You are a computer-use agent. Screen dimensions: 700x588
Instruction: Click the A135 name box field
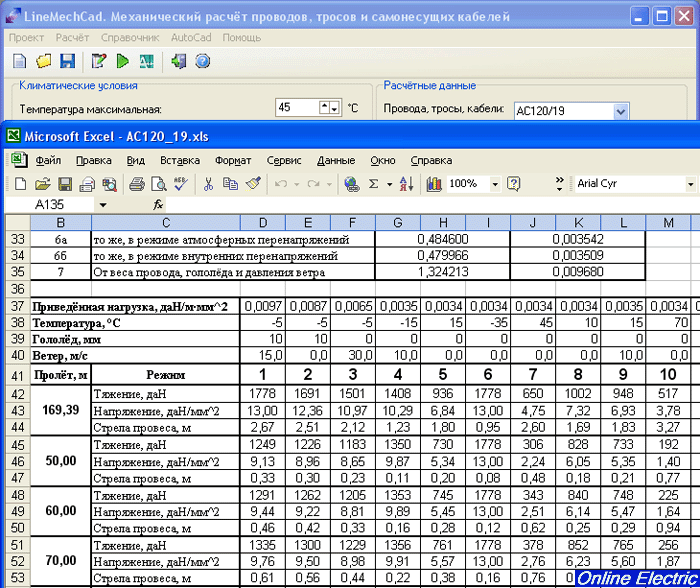50,205
